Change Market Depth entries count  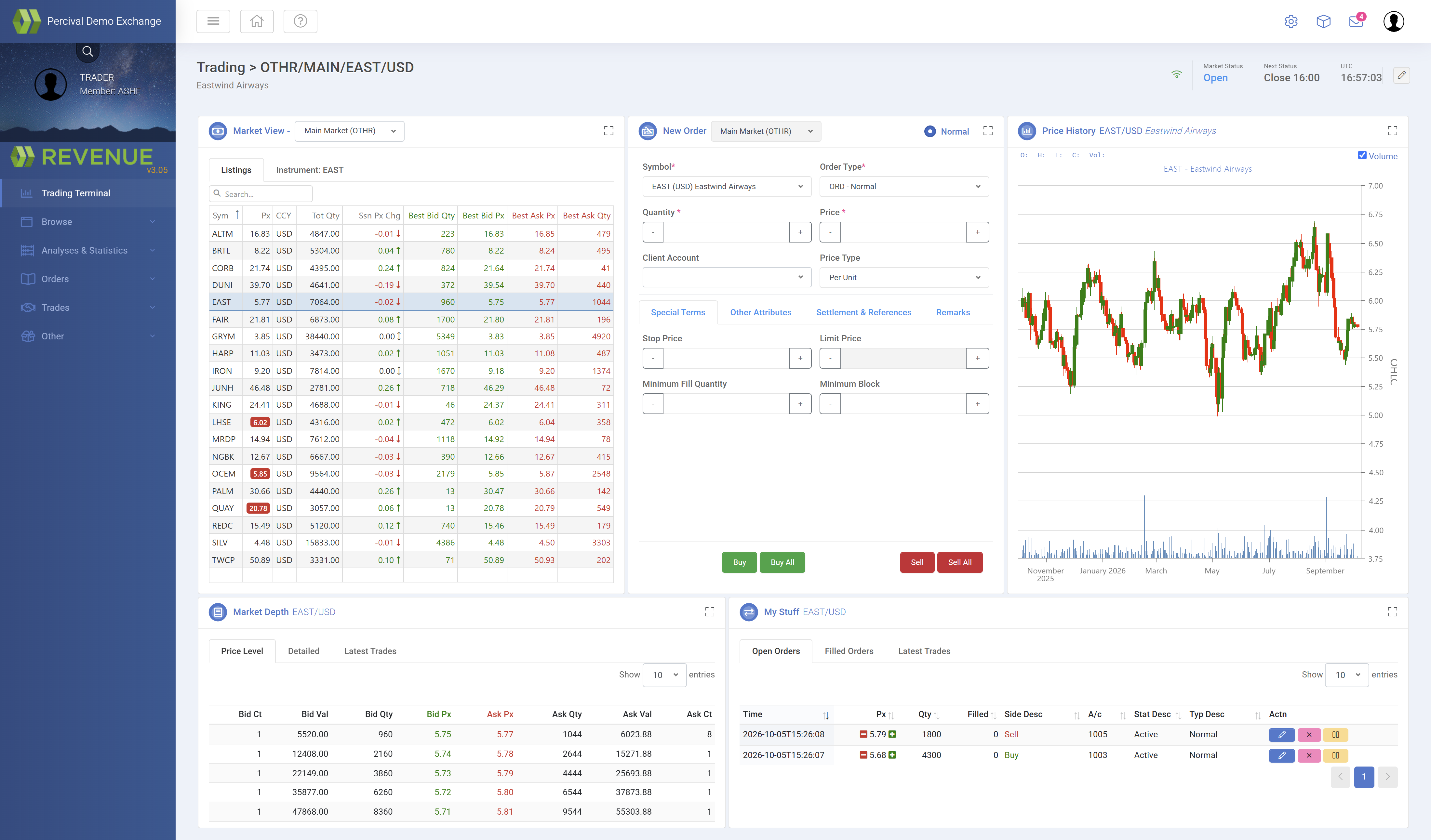(x=664, y=675)
